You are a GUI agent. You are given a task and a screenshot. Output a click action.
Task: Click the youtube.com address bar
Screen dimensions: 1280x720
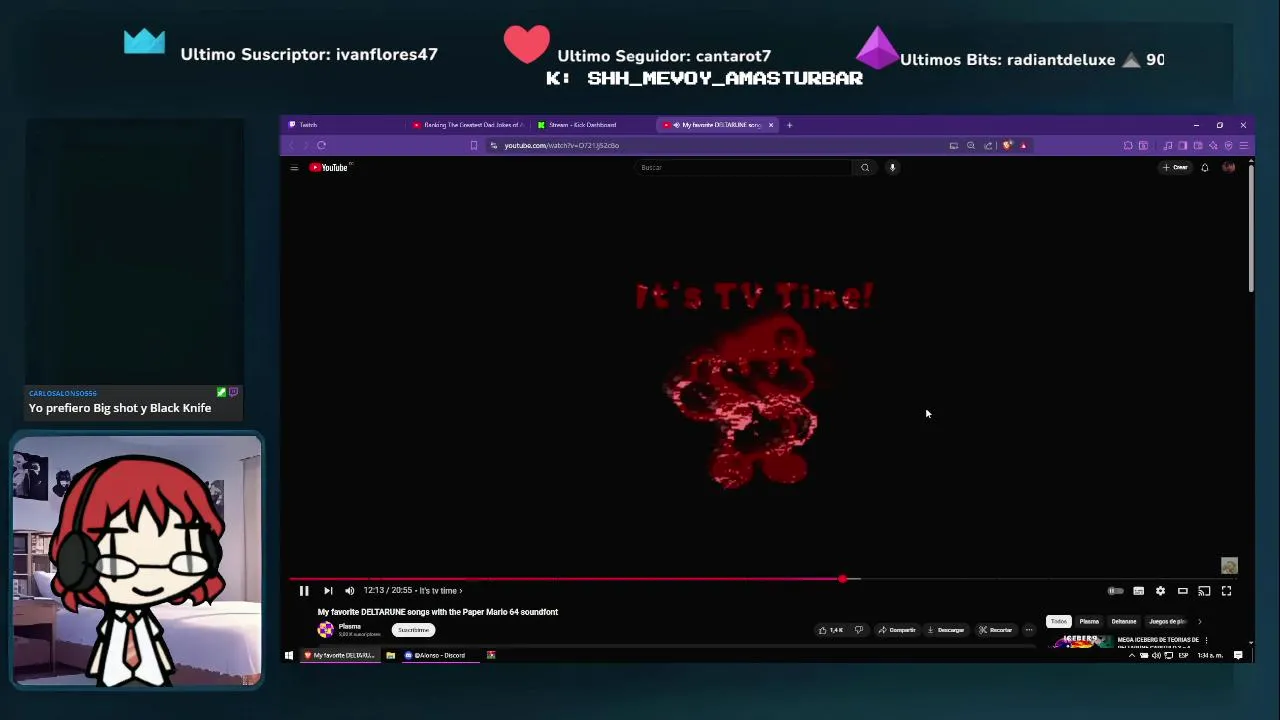(x=715, y=146)
